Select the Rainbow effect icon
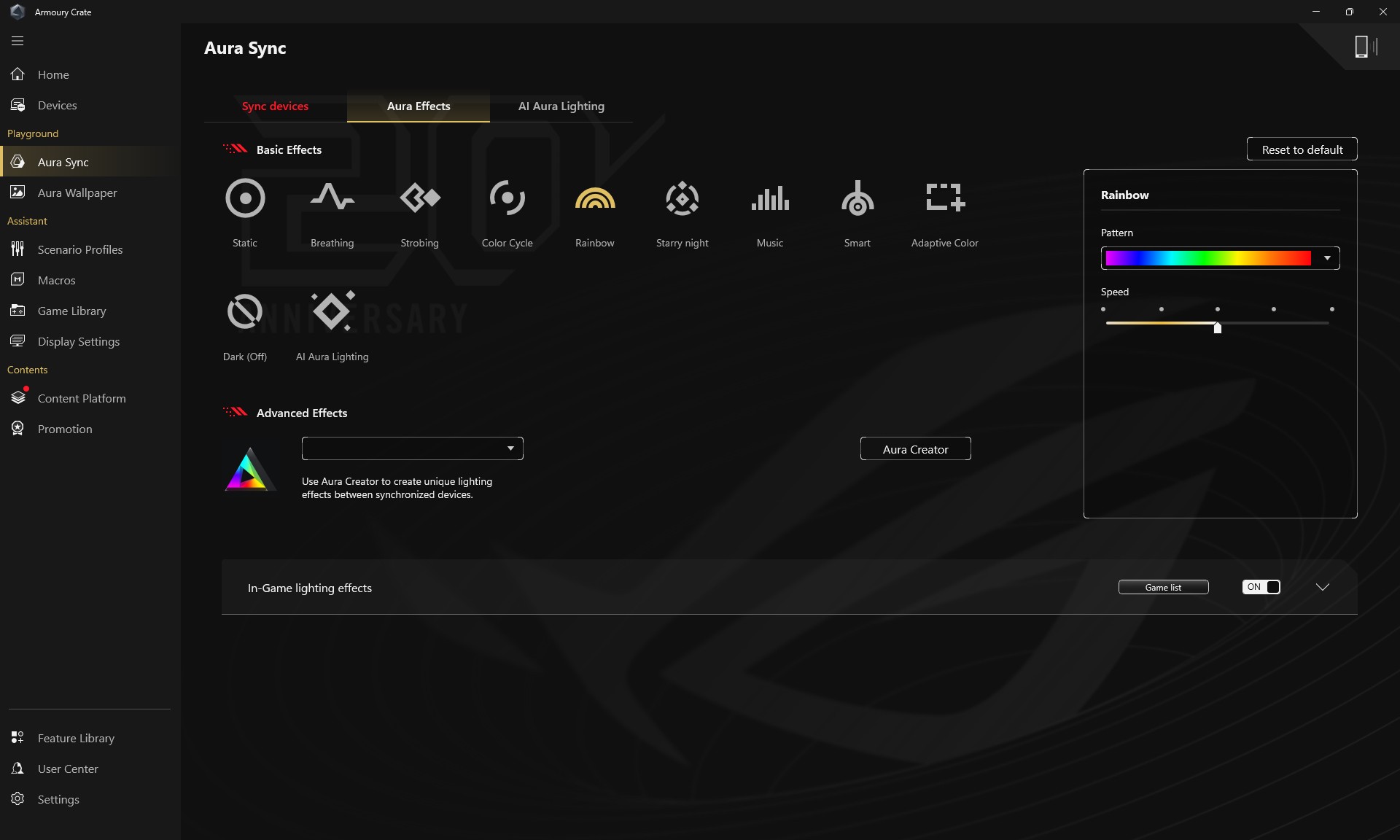 [595, 198]
